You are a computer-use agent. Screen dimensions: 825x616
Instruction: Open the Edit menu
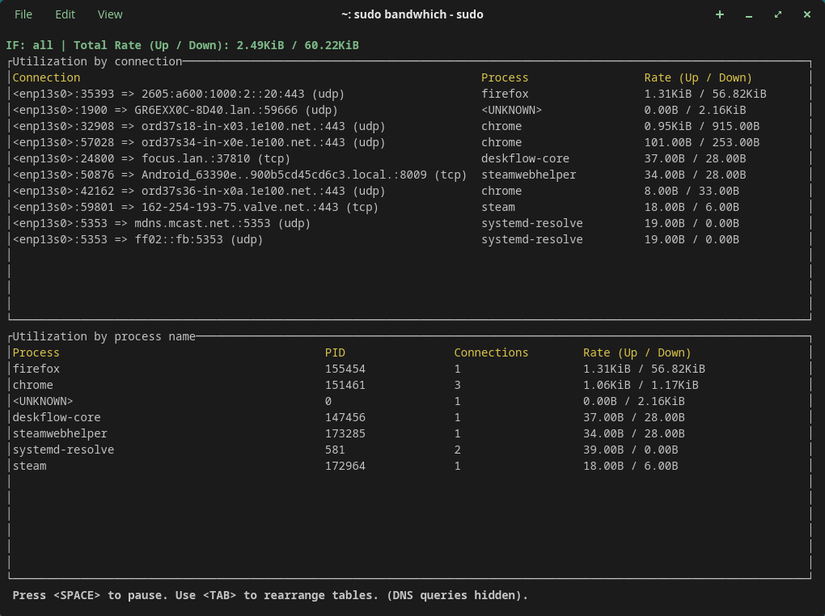65,14
